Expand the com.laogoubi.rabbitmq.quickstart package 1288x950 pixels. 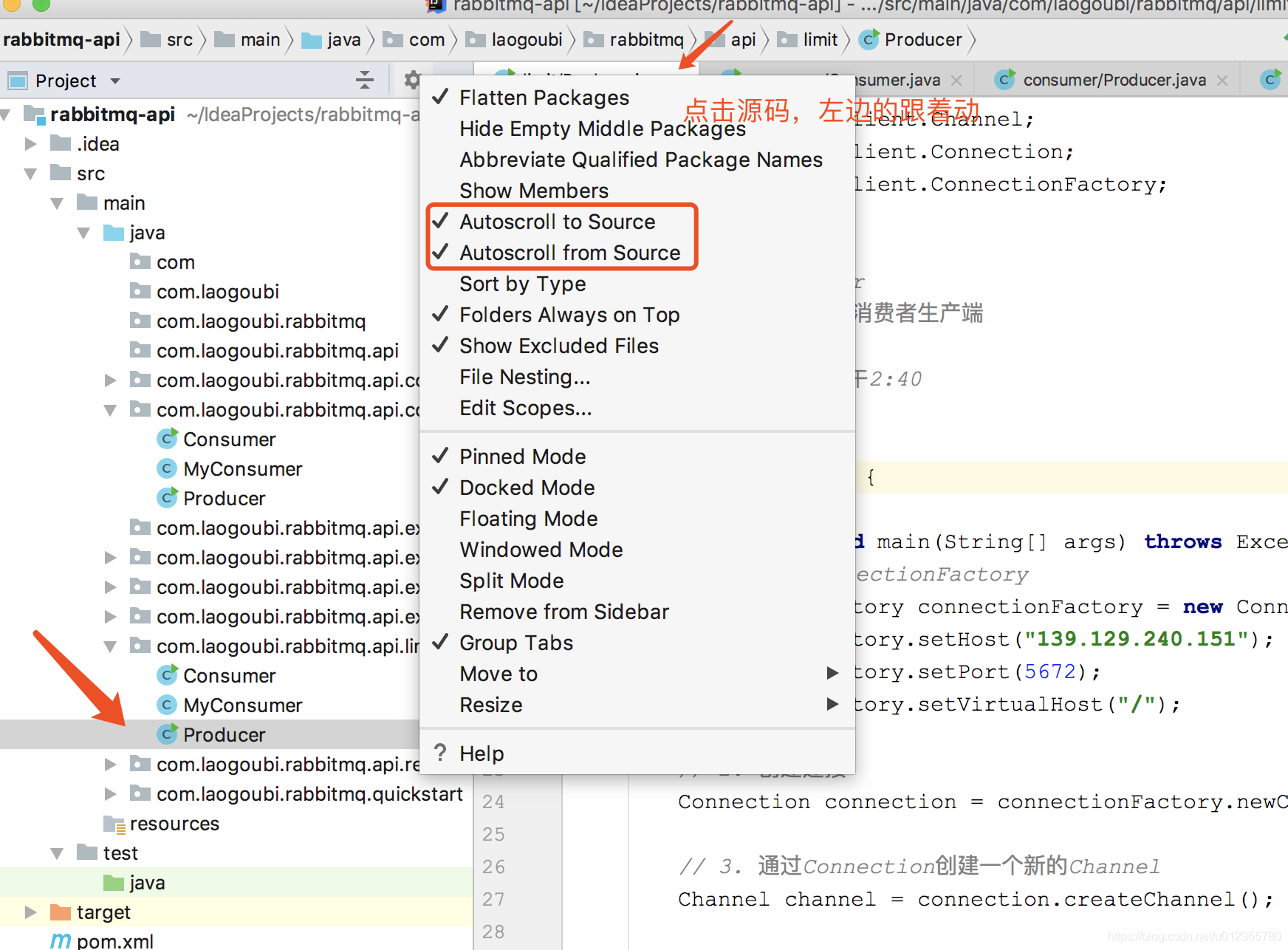(111, 793)
